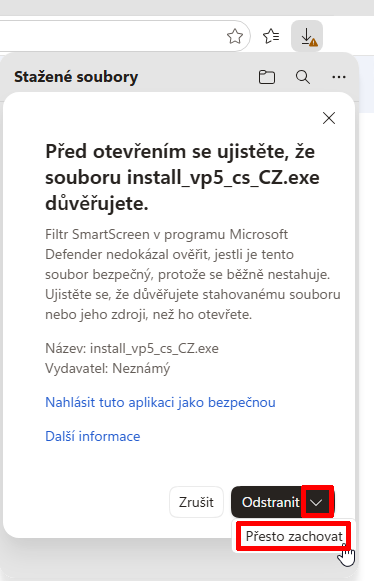Open Nahlásit tuto aplikaci jako bezpečnou link
This screenshot has width=374, height=581.
pos(160,402)
